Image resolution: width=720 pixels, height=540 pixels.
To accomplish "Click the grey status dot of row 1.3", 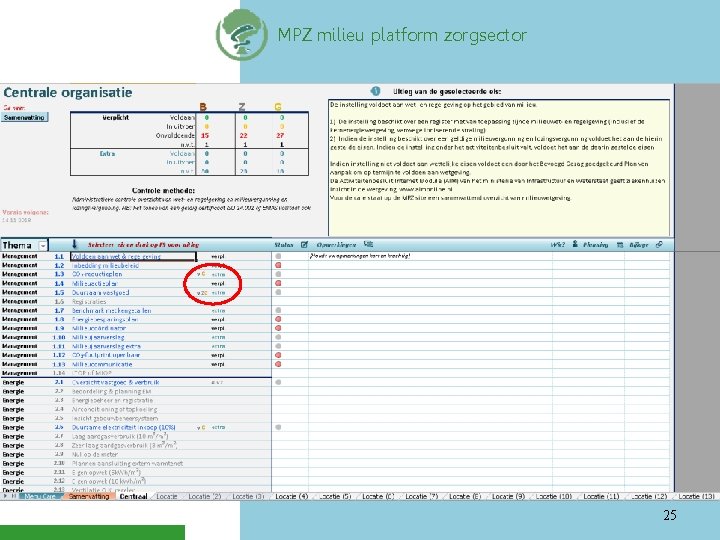I will (x=278, y=274).
